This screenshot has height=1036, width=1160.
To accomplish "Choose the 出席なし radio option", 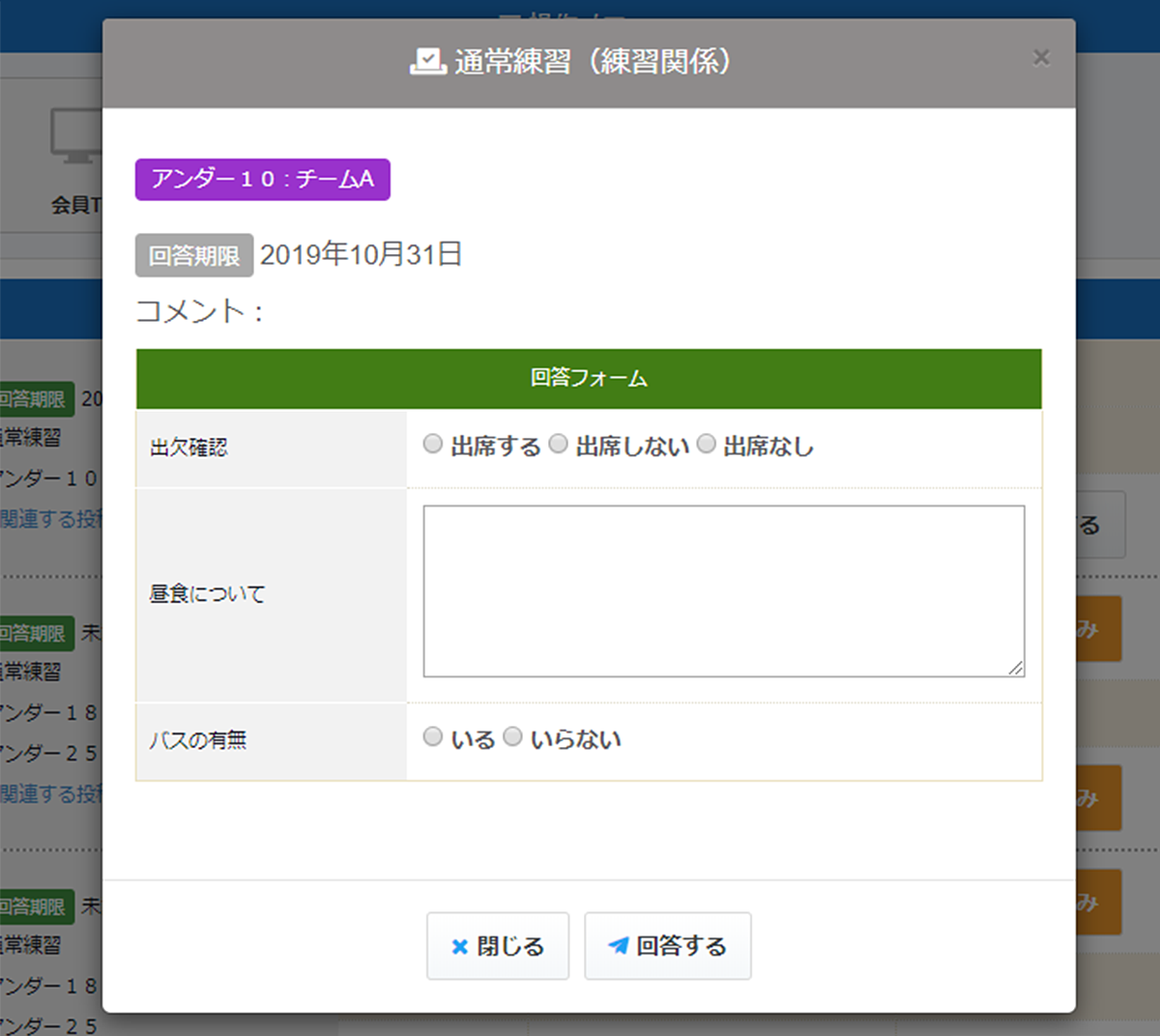I will [706, 444].
